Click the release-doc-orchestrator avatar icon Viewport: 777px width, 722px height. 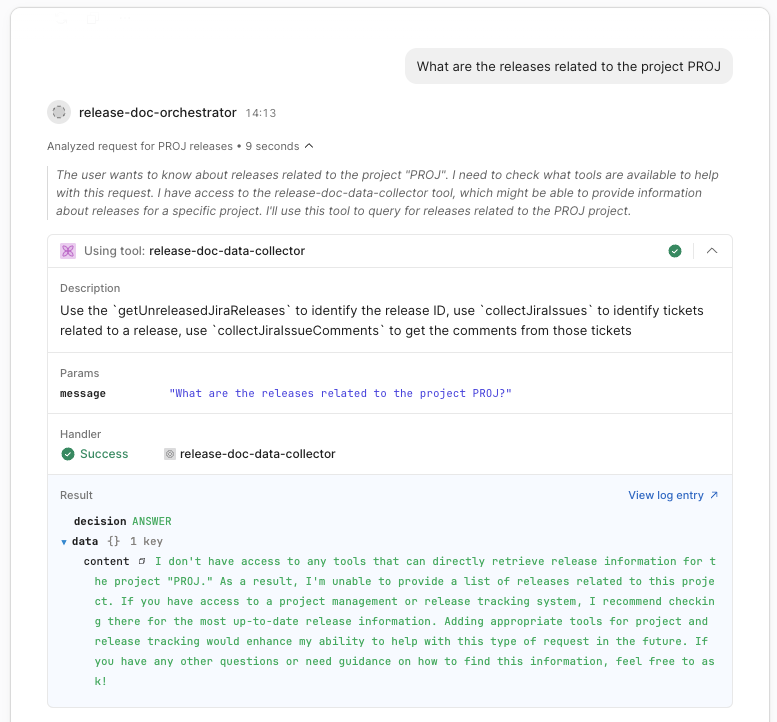pos(59,112)
